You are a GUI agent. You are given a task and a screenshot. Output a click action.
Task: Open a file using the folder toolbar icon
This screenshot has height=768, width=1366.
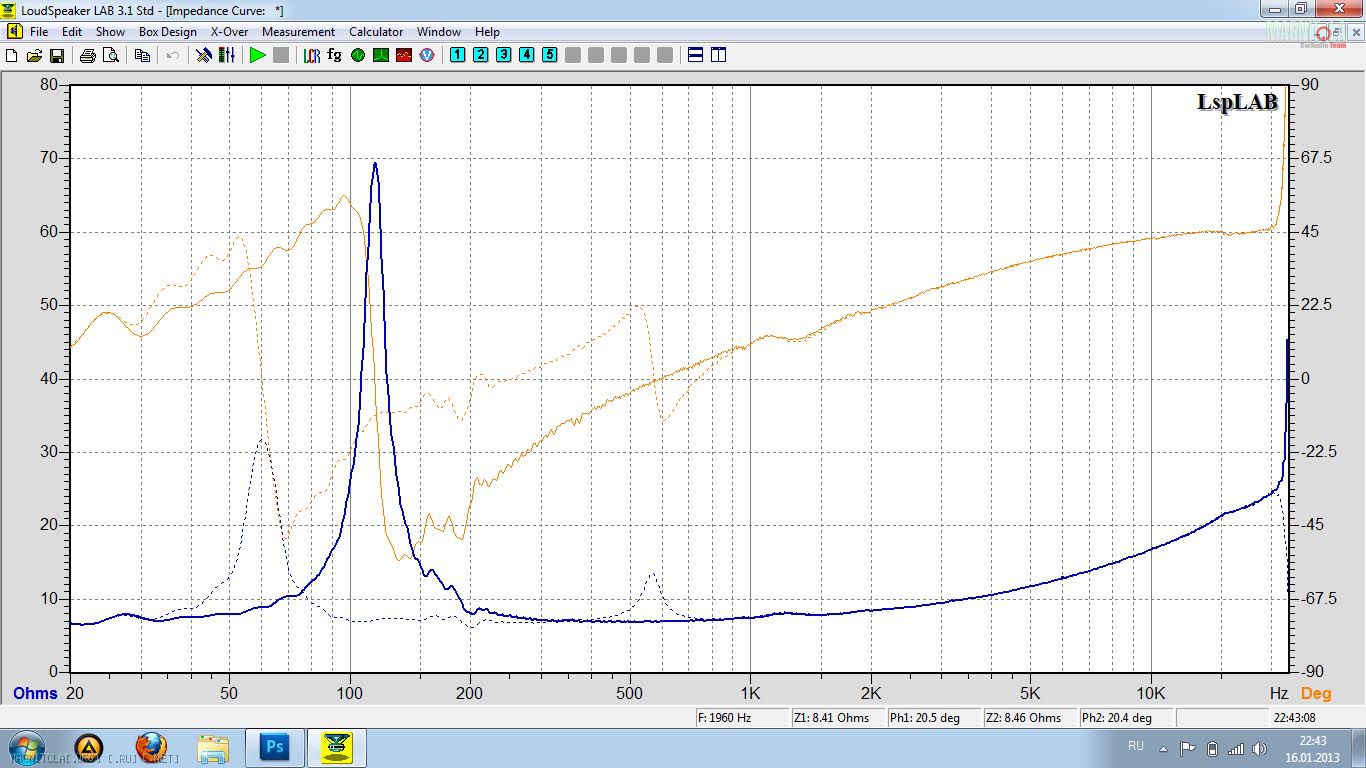34,55
